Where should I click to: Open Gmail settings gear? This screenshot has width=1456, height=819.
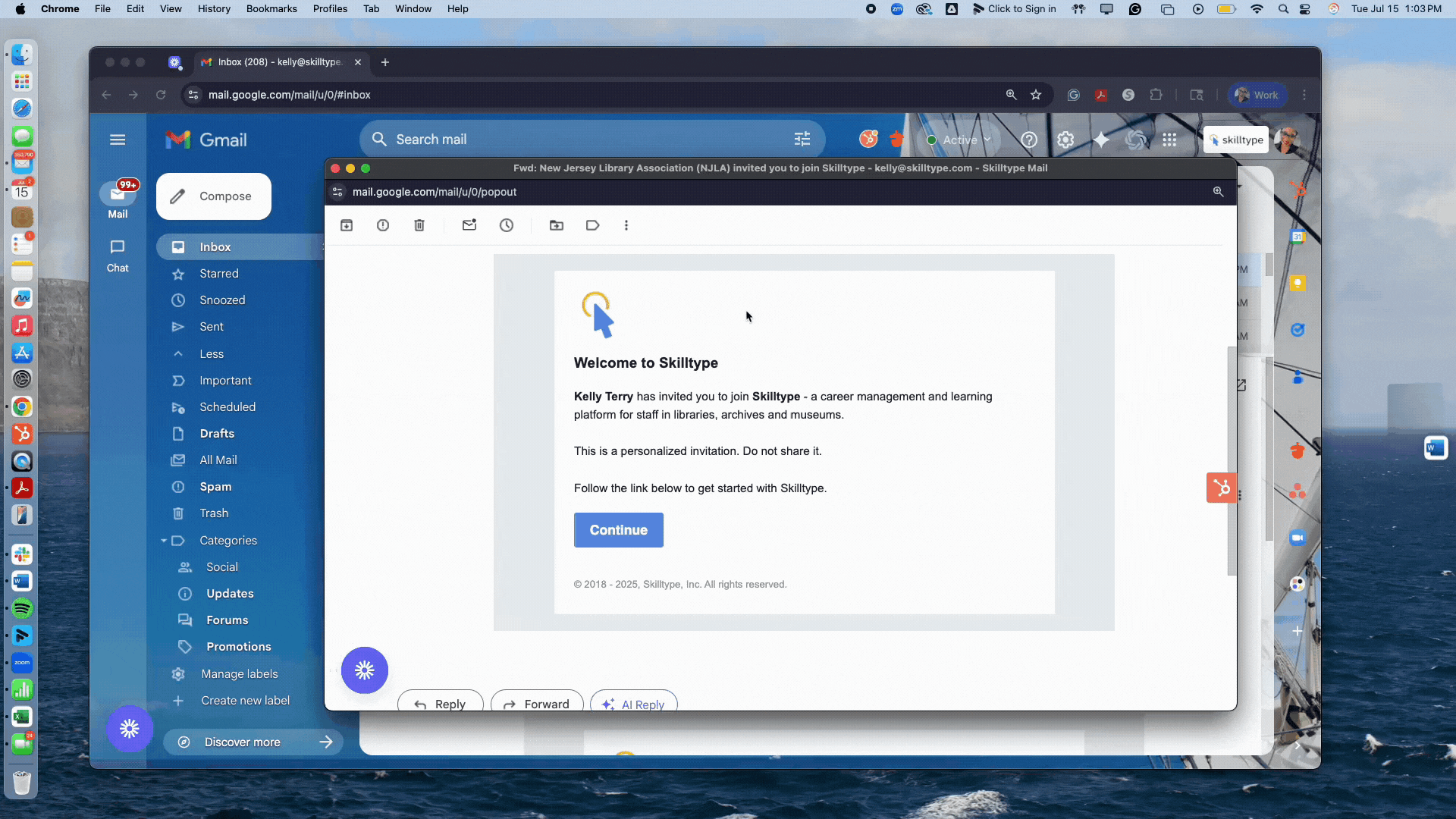pyautogui.click(x=1065, y=140)
